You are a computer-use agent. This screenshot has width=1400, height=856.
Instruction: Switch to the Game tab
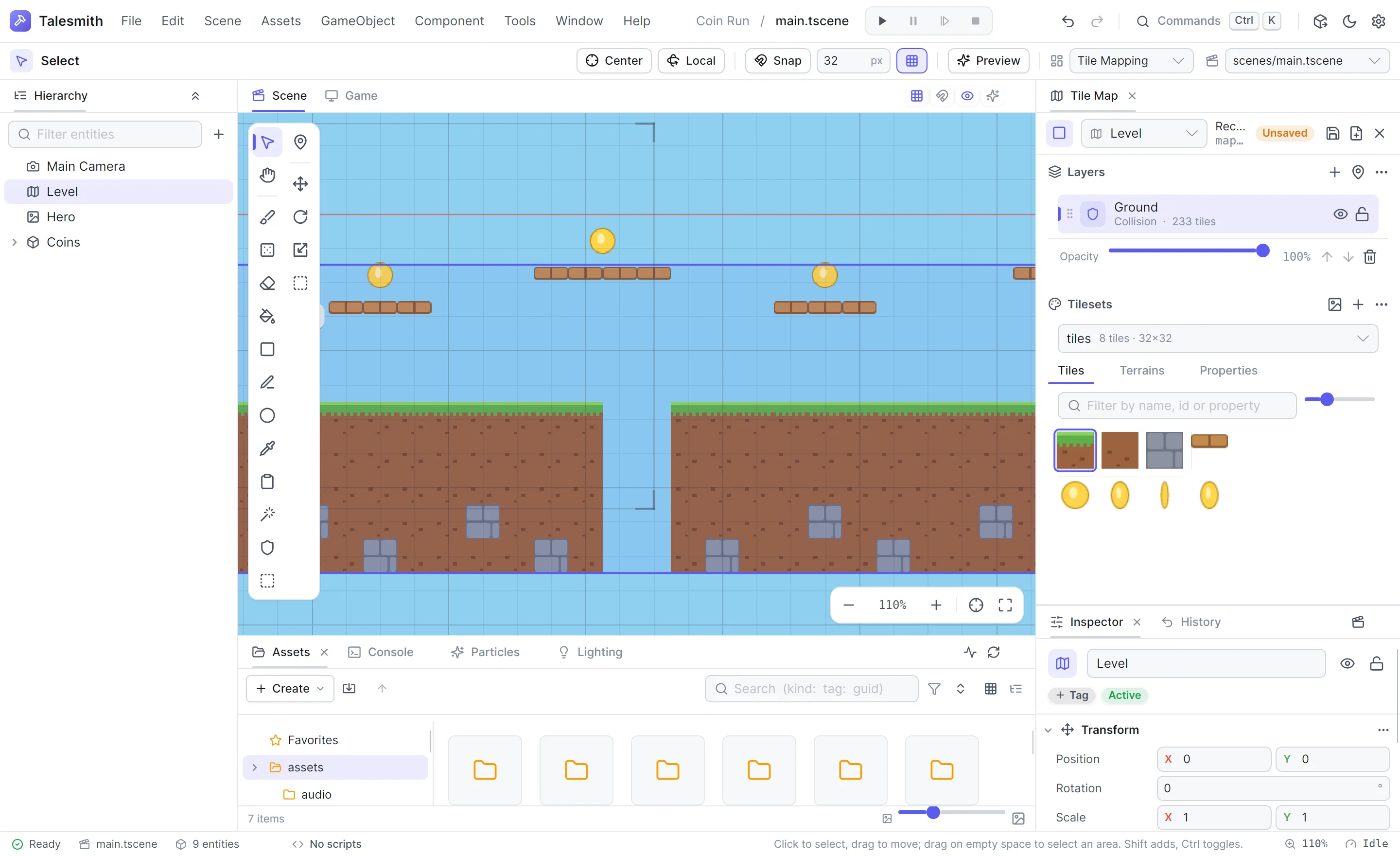point(351,95)
